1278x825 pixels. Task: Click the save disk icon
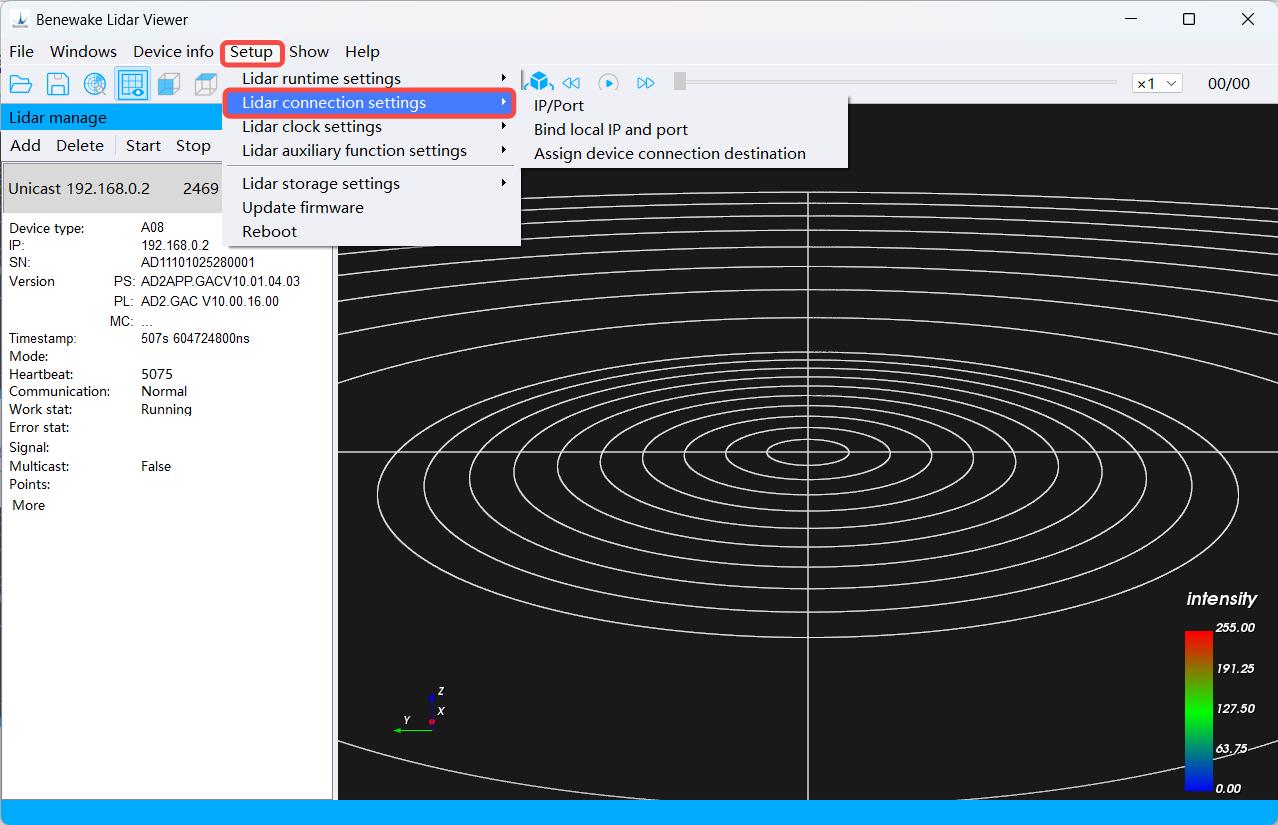(58, 85)
